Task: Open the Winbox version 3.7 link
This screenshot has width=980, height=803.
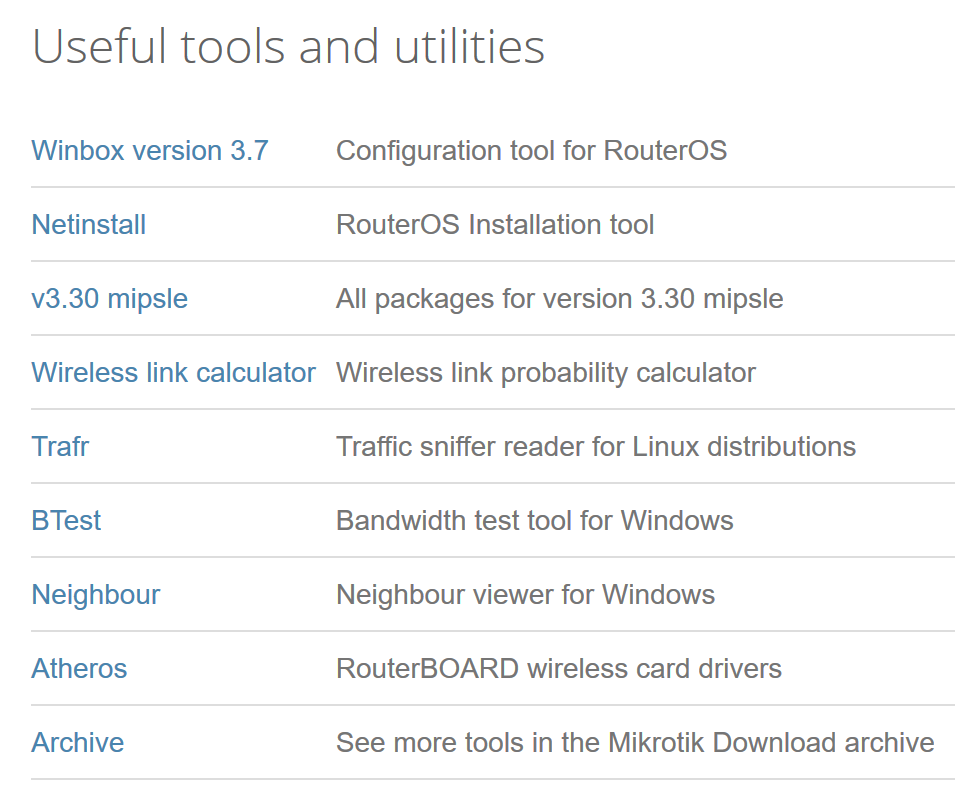Action: [x=150, y=151]
